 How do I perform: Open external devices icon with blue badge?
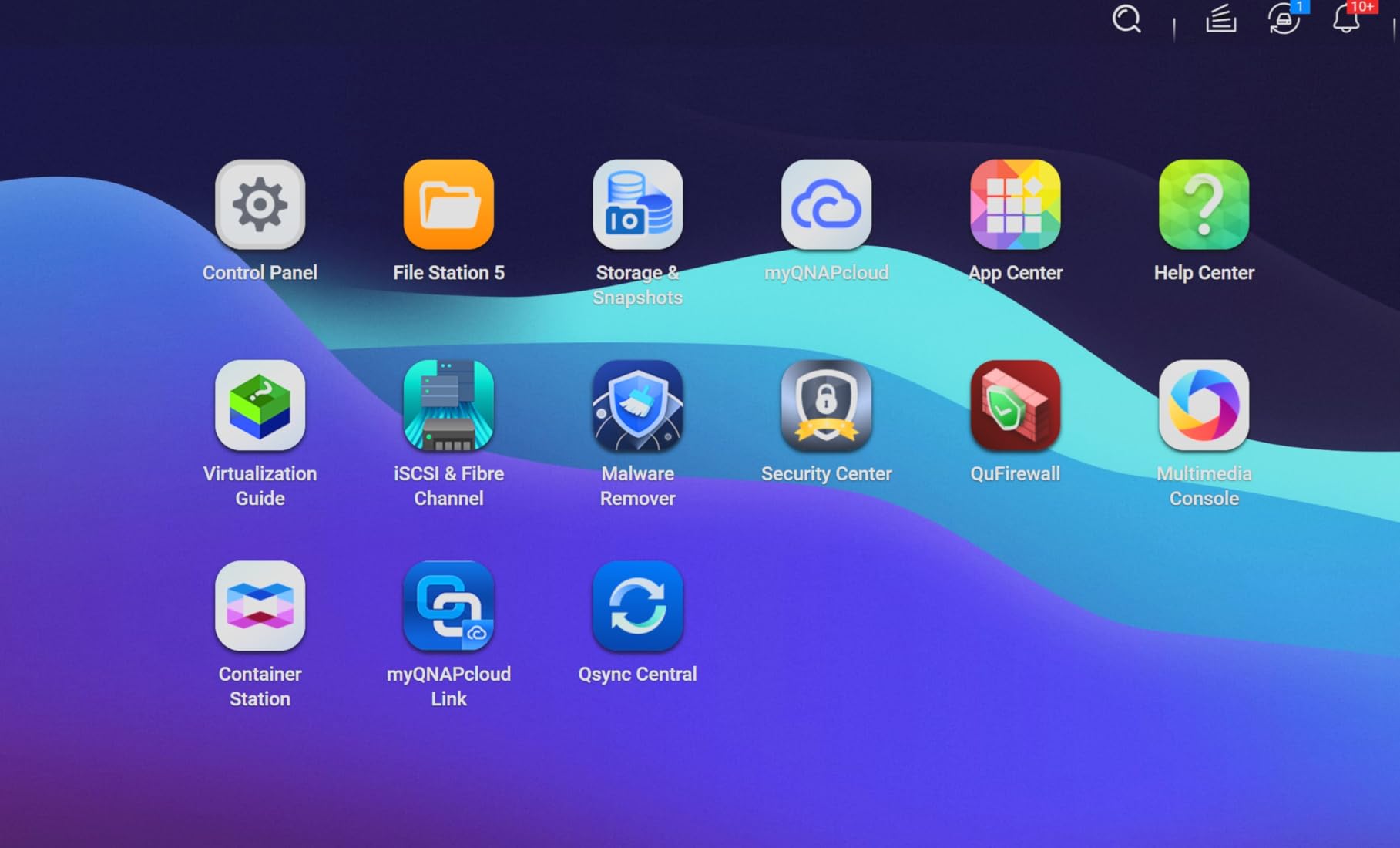pyautogui.click(x=1284, y=19)
